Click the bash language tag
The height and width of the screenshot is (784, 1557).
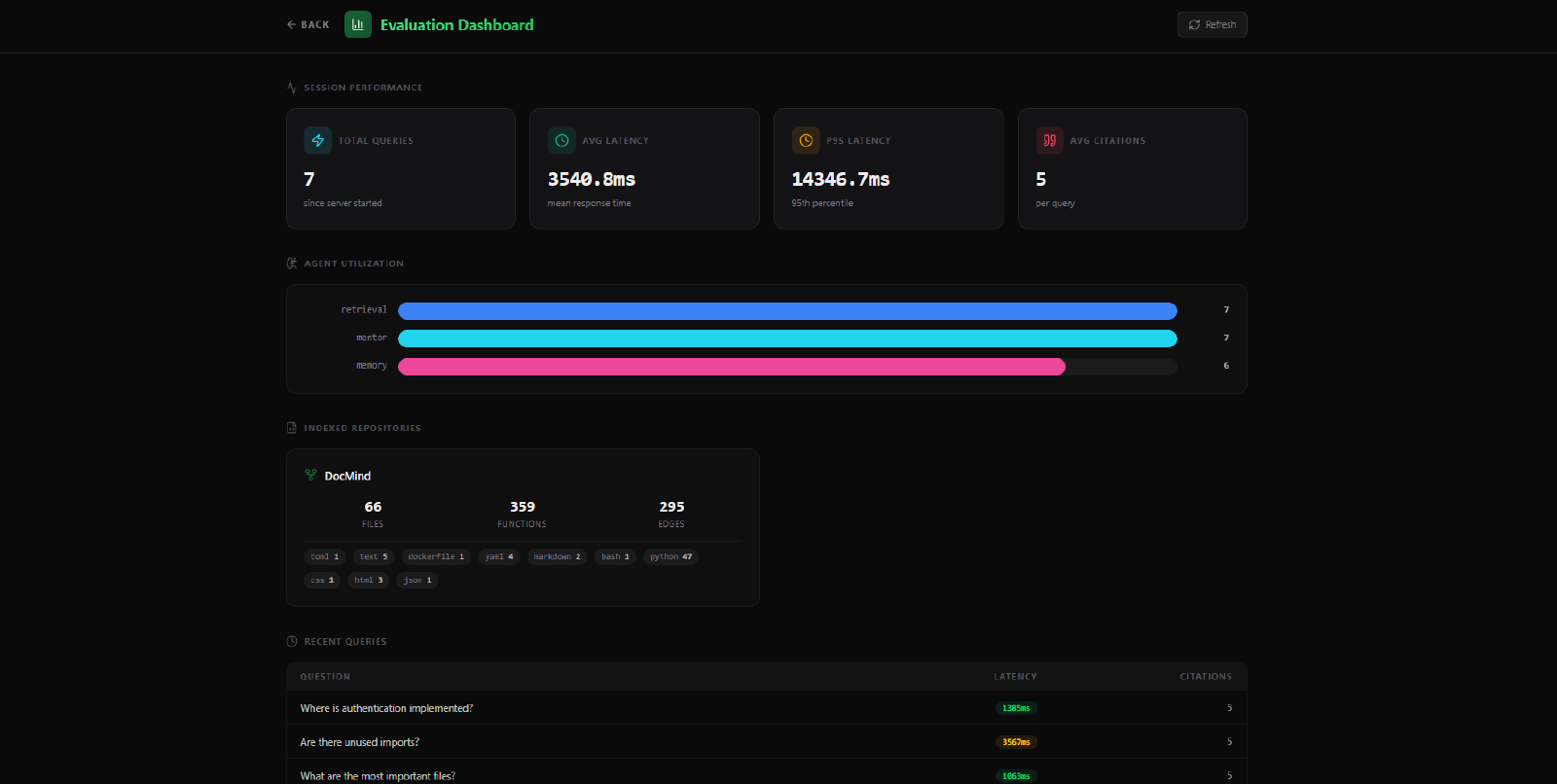[x=615, y=557]
